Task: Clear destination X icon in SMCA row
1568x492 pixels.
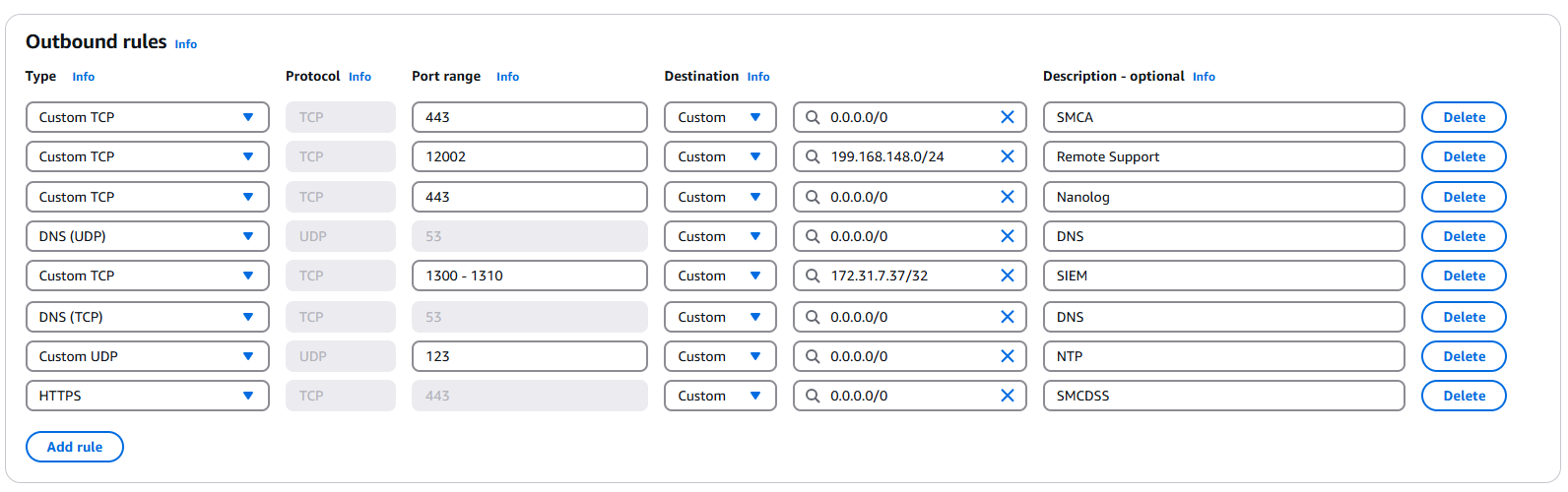Action: (1007, 117)
